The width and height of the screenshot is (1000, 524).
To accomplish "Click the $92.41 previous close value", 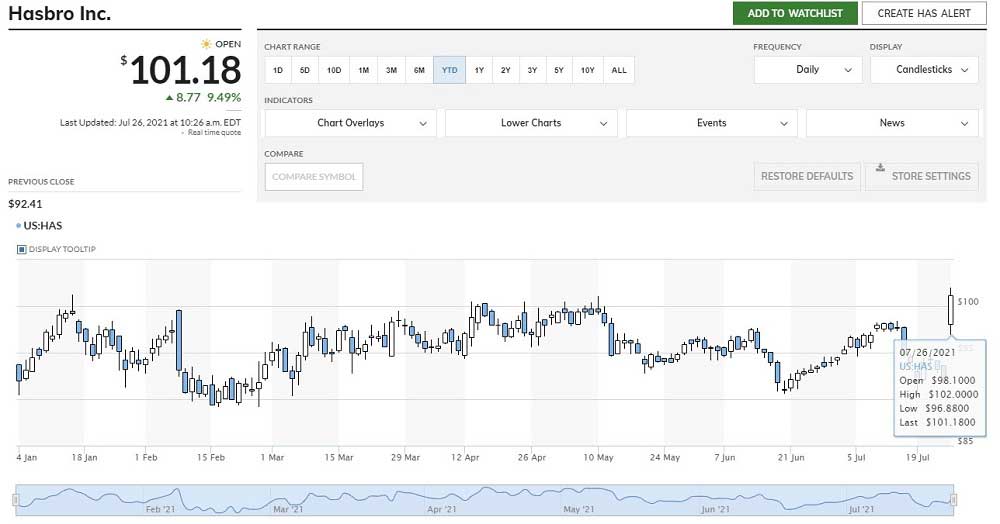I will (x=25, y=204).
